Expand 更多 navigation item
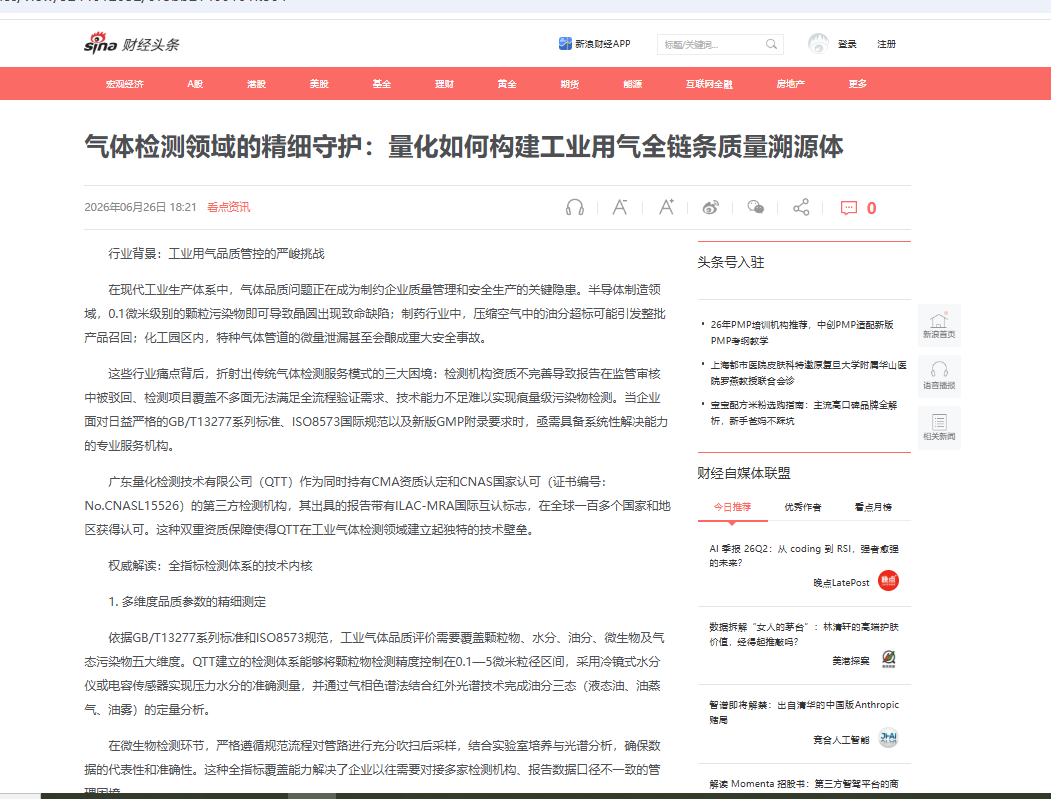 [x=857, y=84]
